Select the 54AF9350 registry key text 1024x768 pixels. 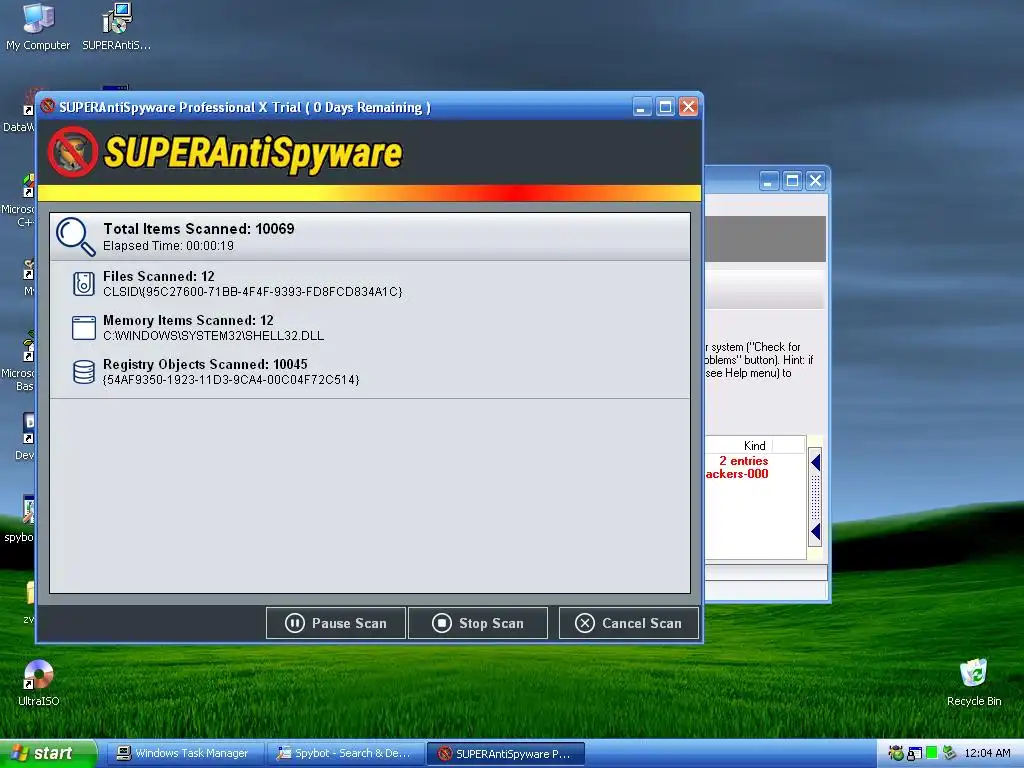(x=231, y=380)
